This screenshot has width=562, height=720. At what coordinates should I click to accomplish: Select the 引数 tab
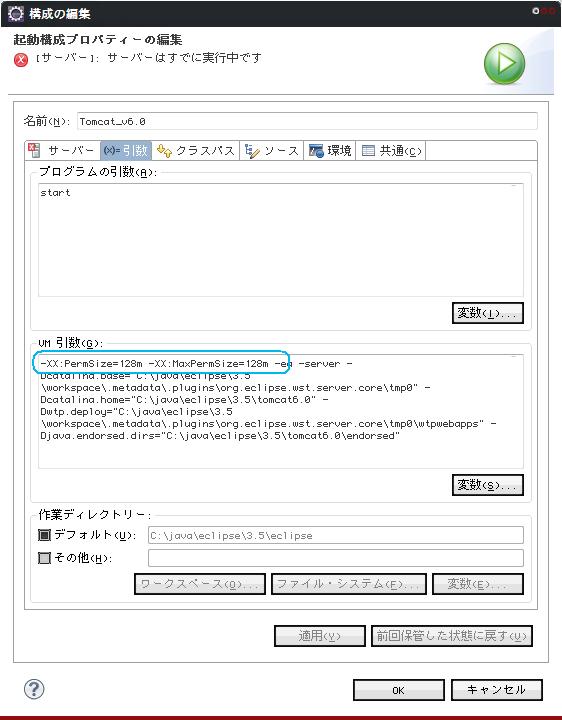(x=126, y=151)
